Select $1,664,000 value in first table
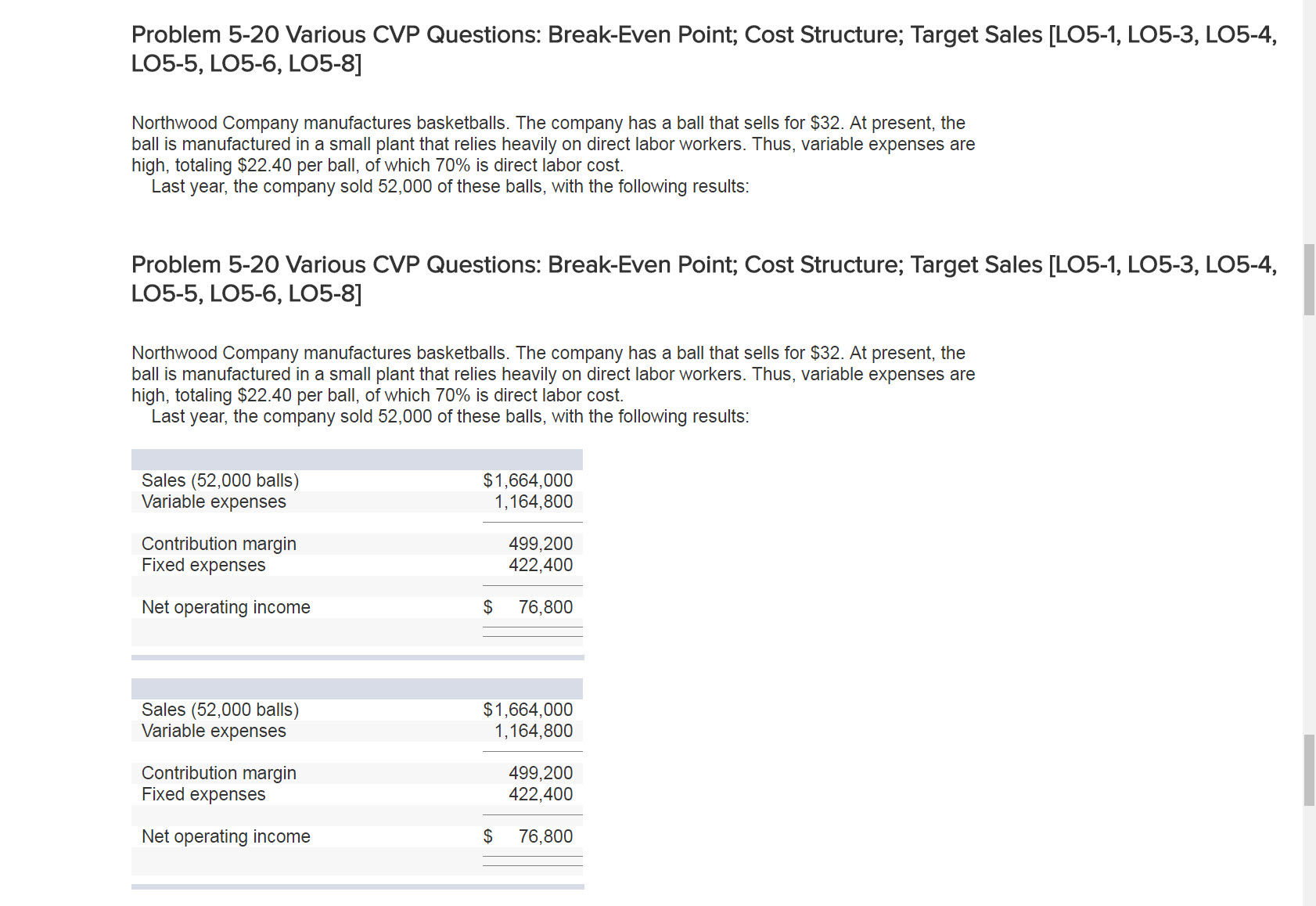This screenshot has height=906, width=1316. [x=527, y=480]
